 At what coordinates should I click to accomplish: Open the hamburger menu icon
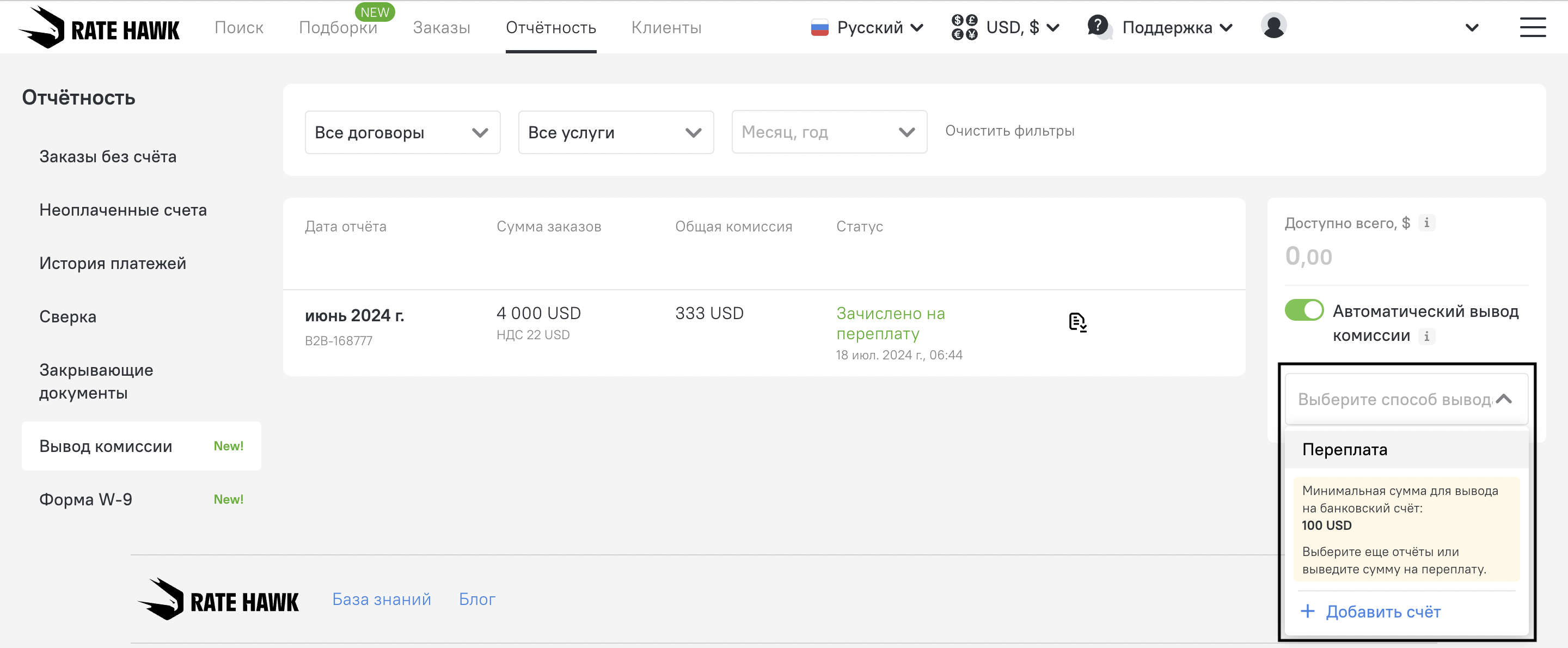pos(1532,27)
